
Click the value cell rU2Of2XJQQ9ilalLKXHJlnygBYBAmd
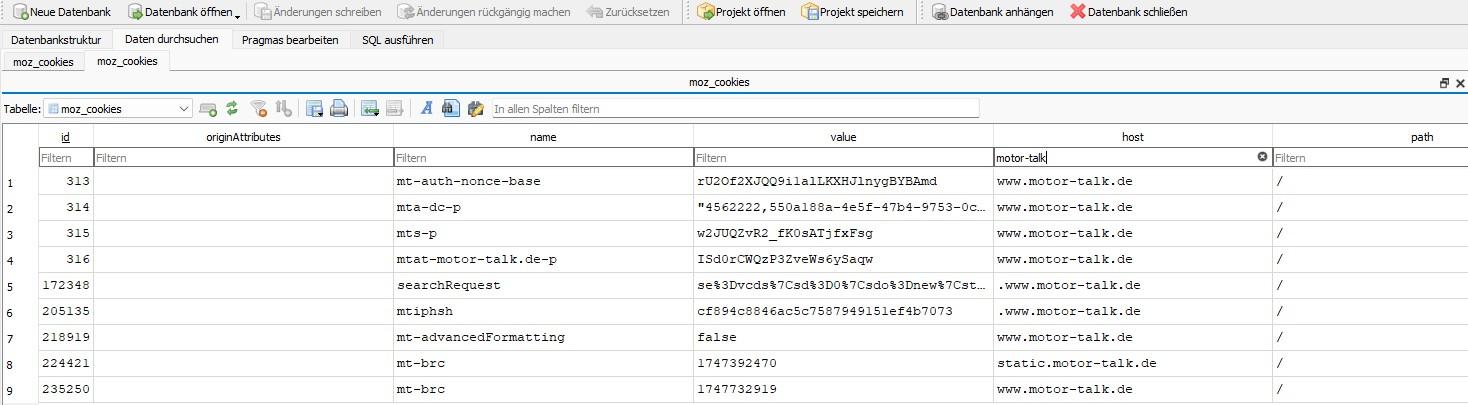(843, 182)
